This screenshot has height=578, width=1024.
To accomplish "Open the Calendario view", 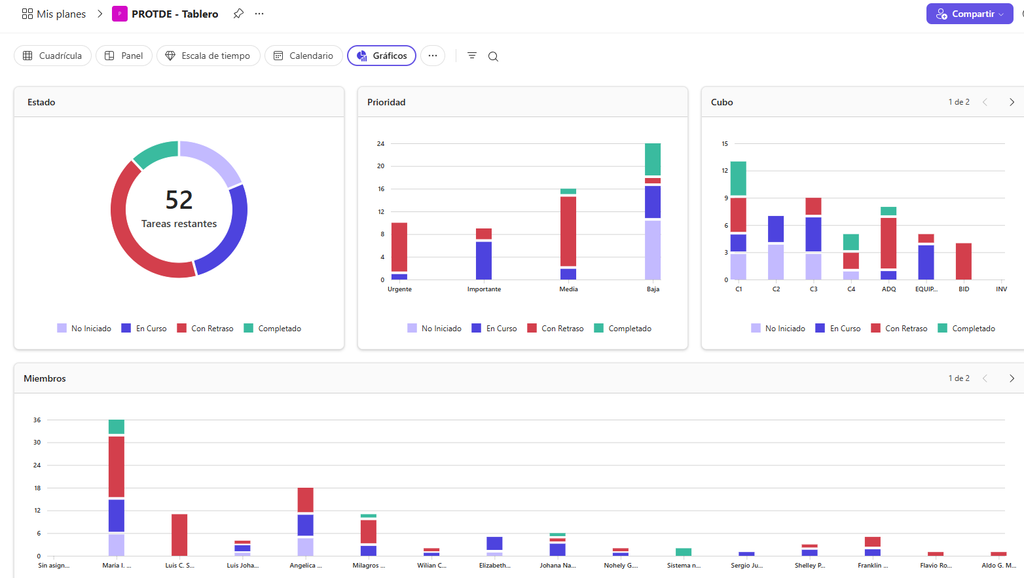I will (303, 56).
